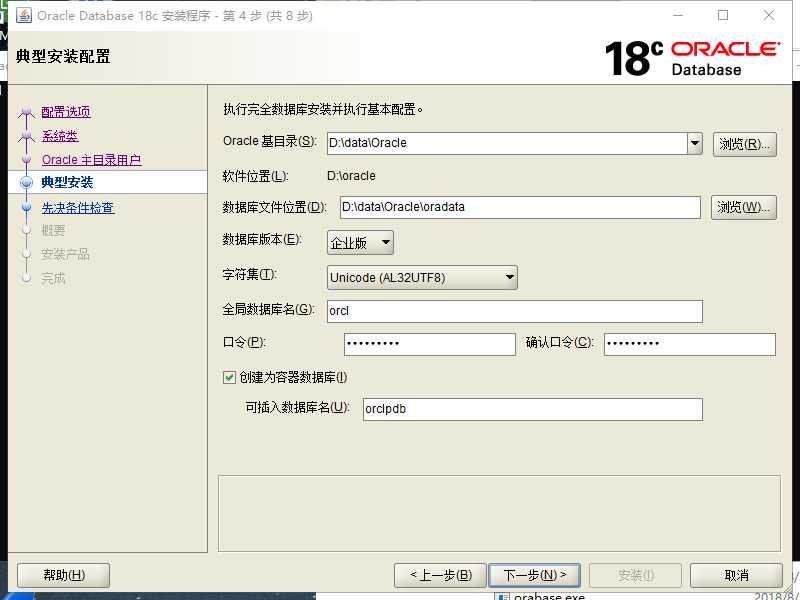Click the 浏览(W) button for database files
This screenshot has height=600, width=800.
click(743, 207)
